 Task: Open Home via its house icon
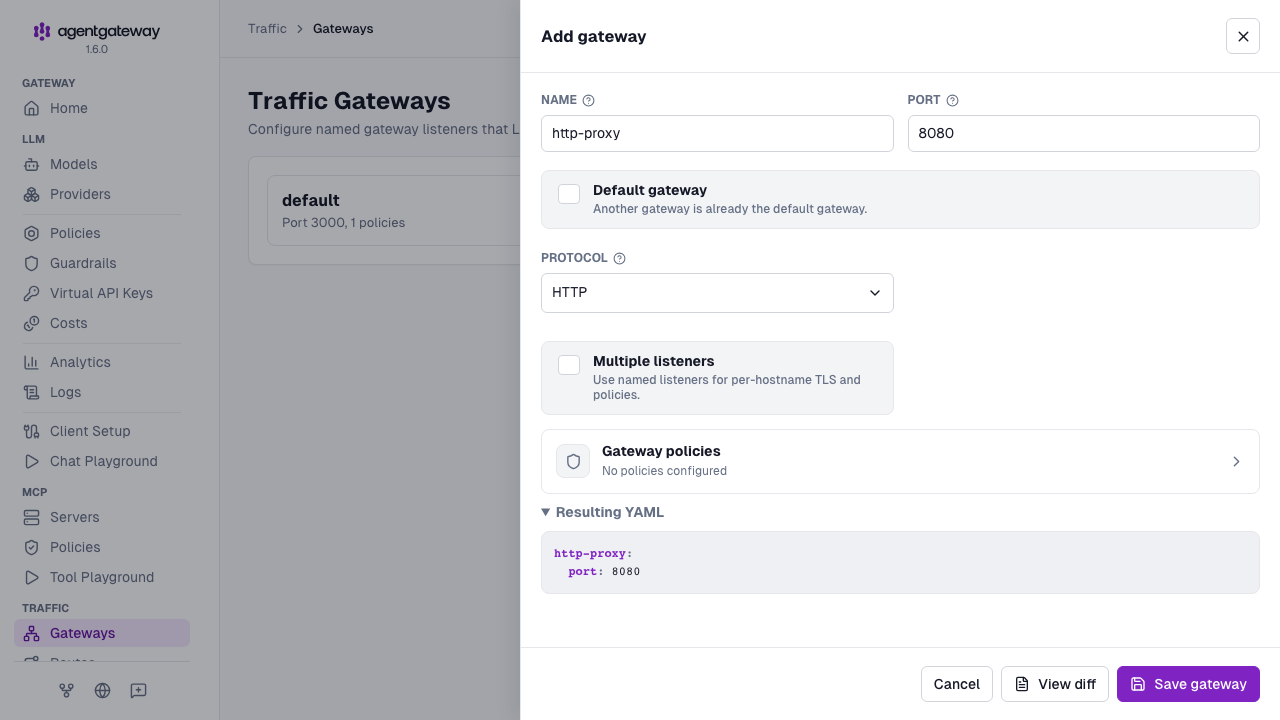32,108
